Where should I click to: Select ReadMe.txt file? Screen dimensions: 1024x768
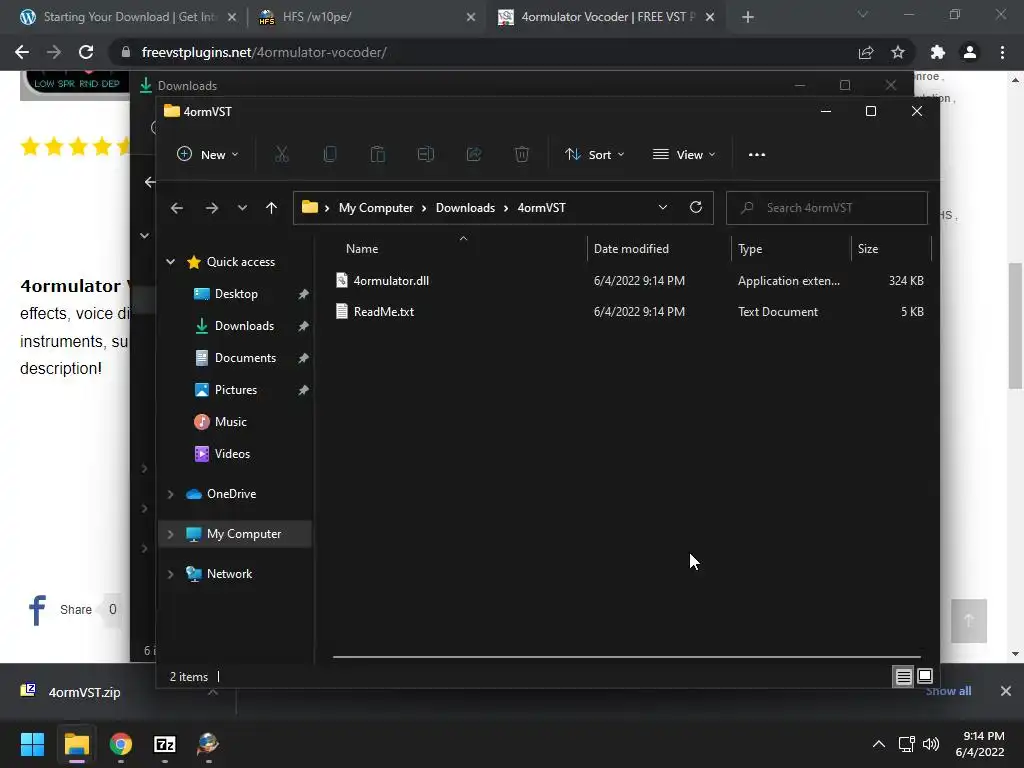point(383,312)
